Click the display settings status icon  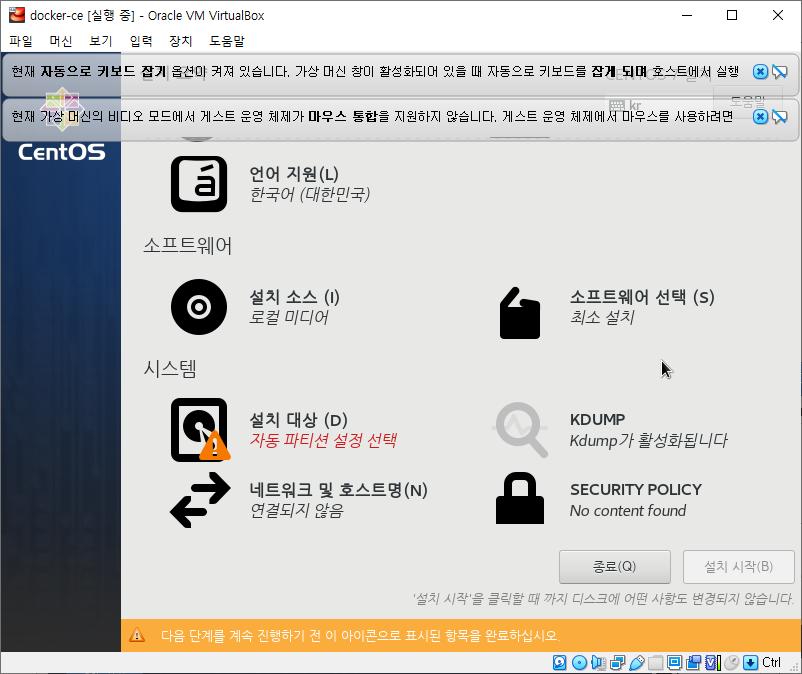pos(675,663)
